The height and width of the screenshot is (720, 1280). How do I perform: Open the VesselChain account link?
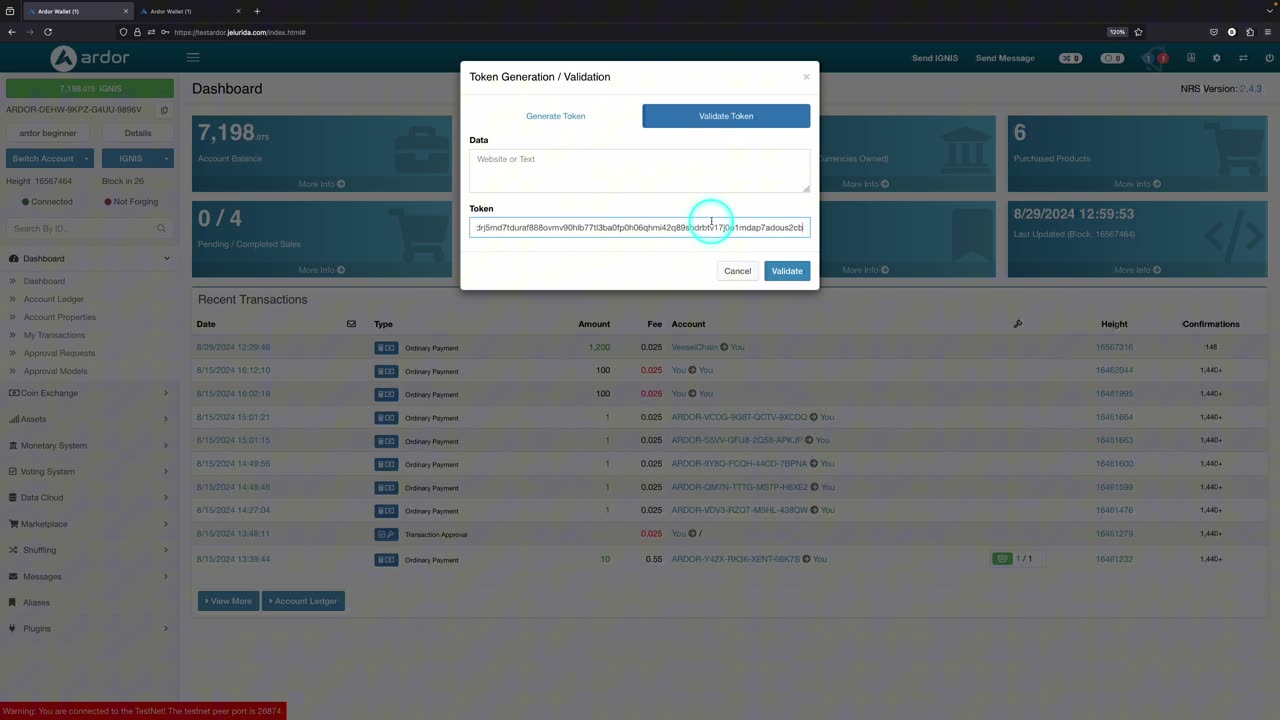tap(694, 347)
